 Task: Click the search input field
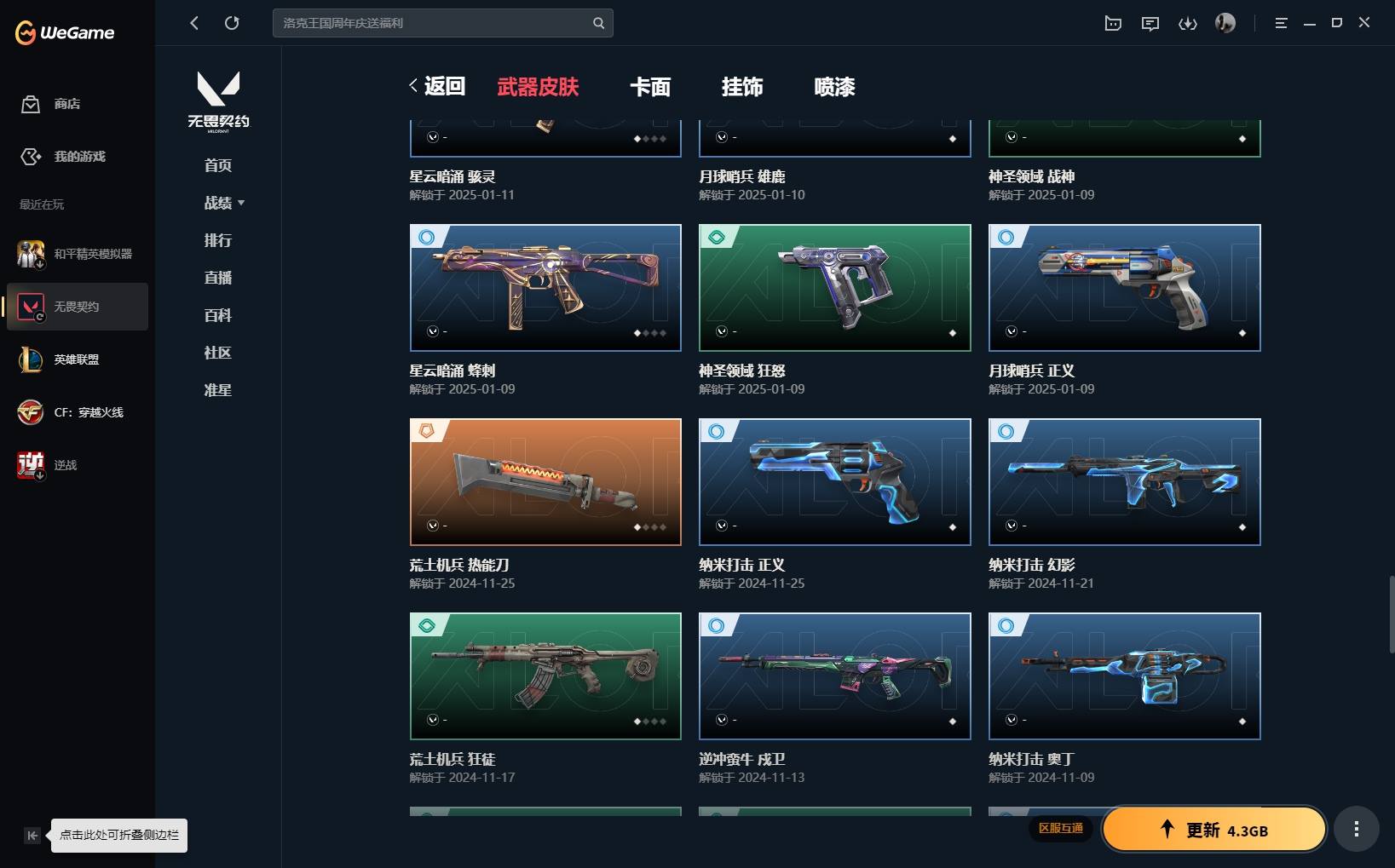coord(442,23)
